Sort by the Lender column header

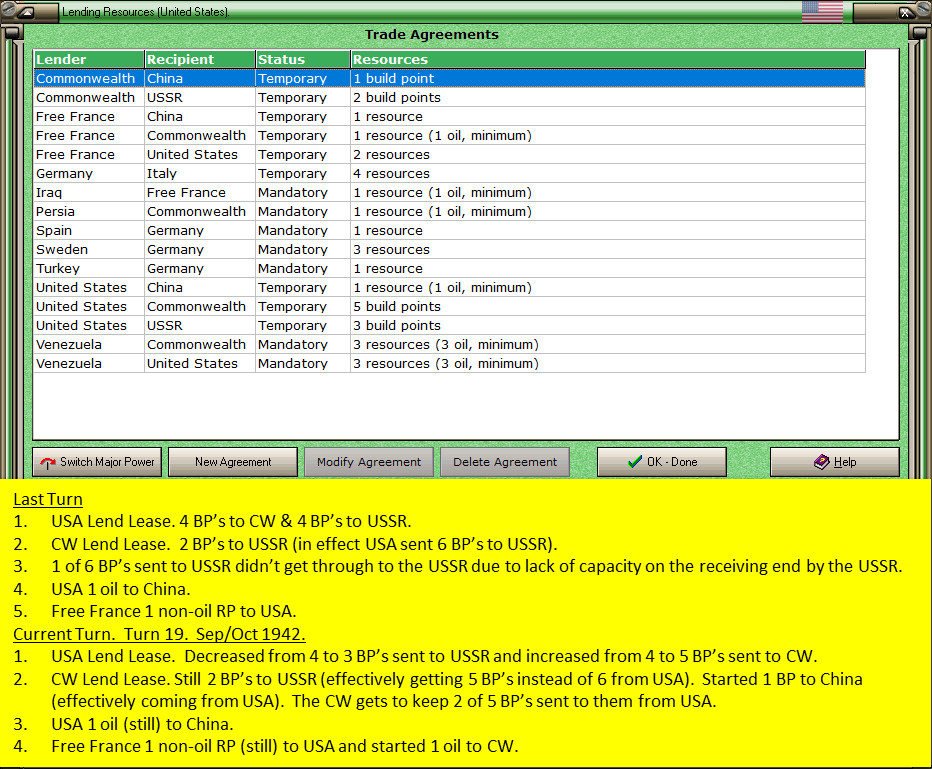click(89, 59)
